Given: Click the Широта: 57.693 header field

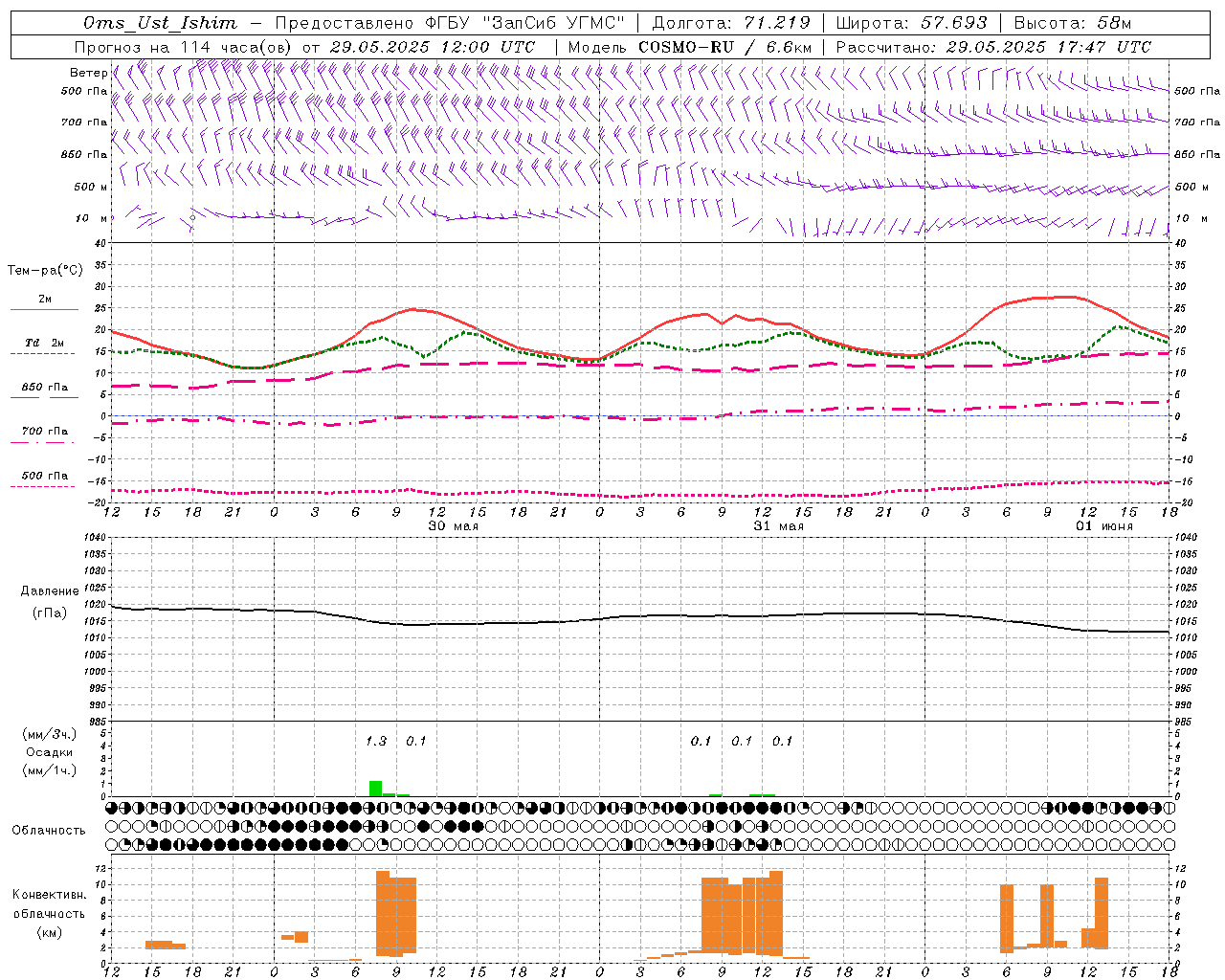Looking at the screenshot, I should tap(911, 23).
